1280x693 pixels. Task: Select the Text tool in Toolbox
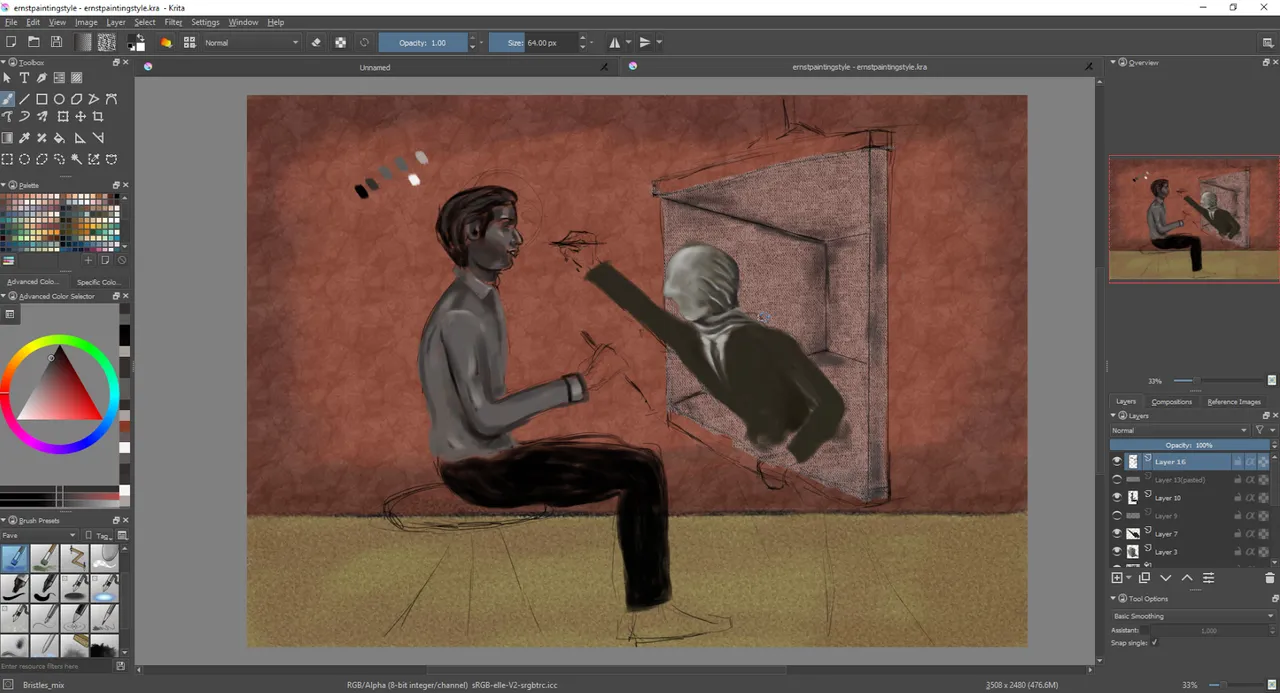[x=24, y=78]
